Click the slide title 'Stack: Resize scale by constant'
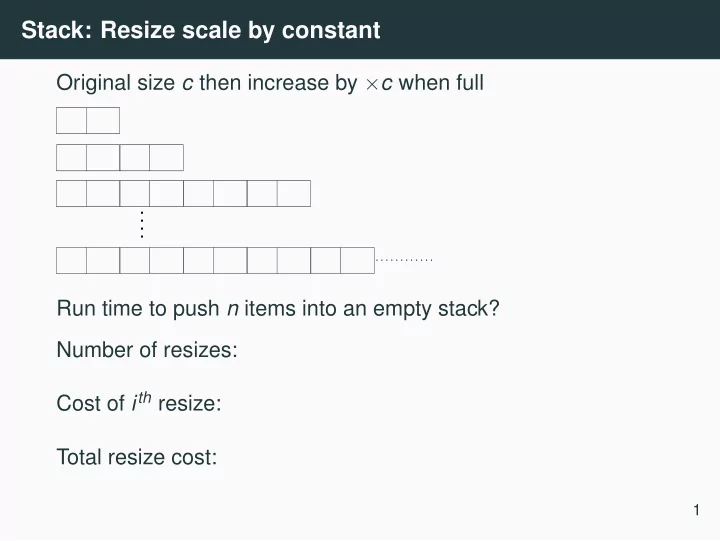720x541 pixels. [x=201, y=30]
